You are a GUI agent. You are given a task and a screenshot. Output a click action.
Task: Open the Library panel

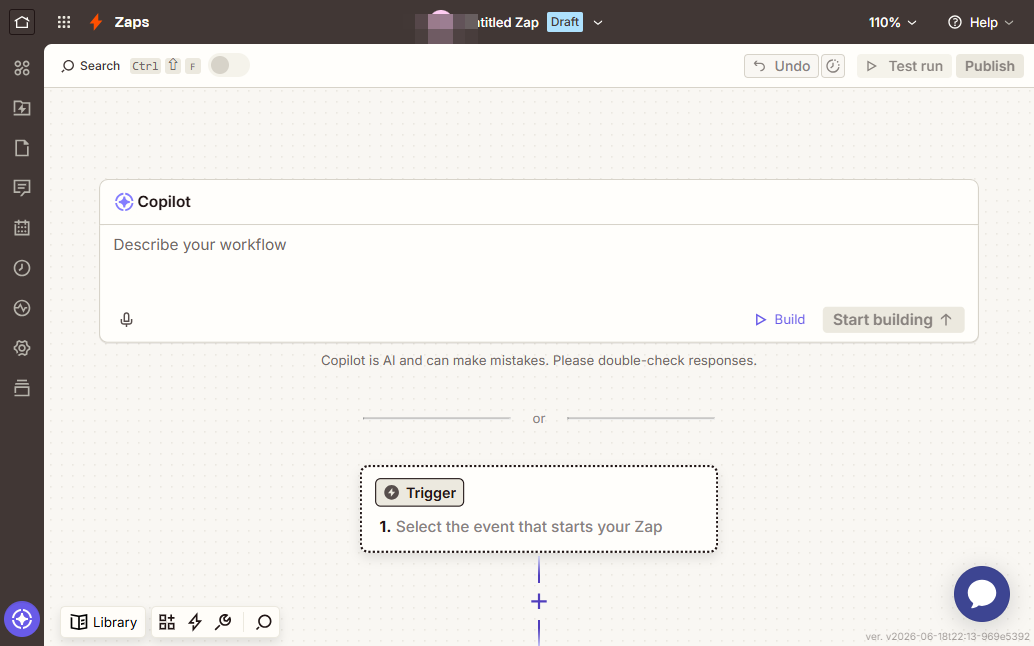(104, 622)
